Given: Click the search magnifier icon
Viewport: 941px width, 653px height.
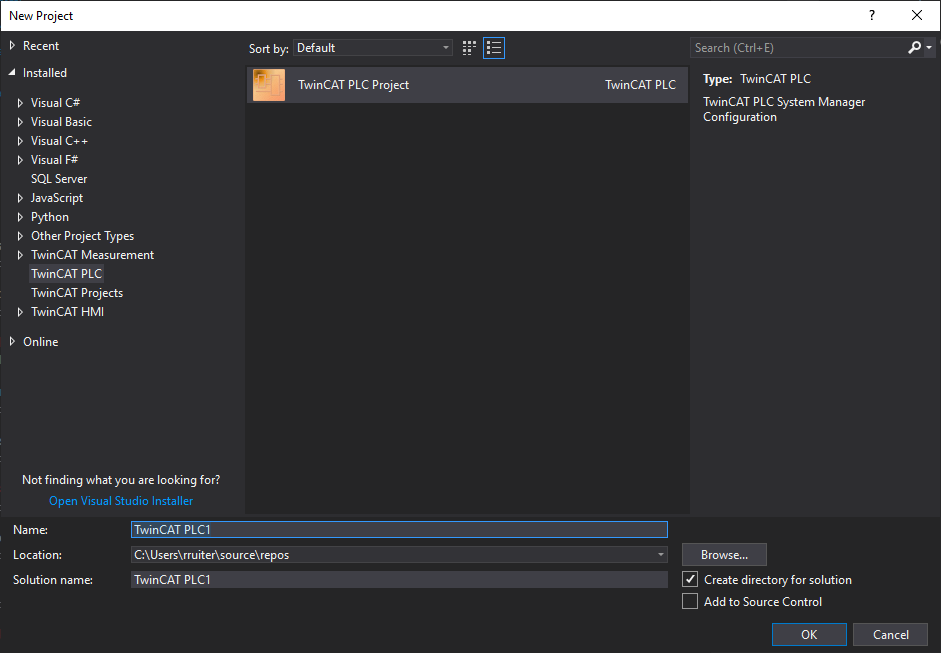Looking at the screenshot, I should coord(914,48).
